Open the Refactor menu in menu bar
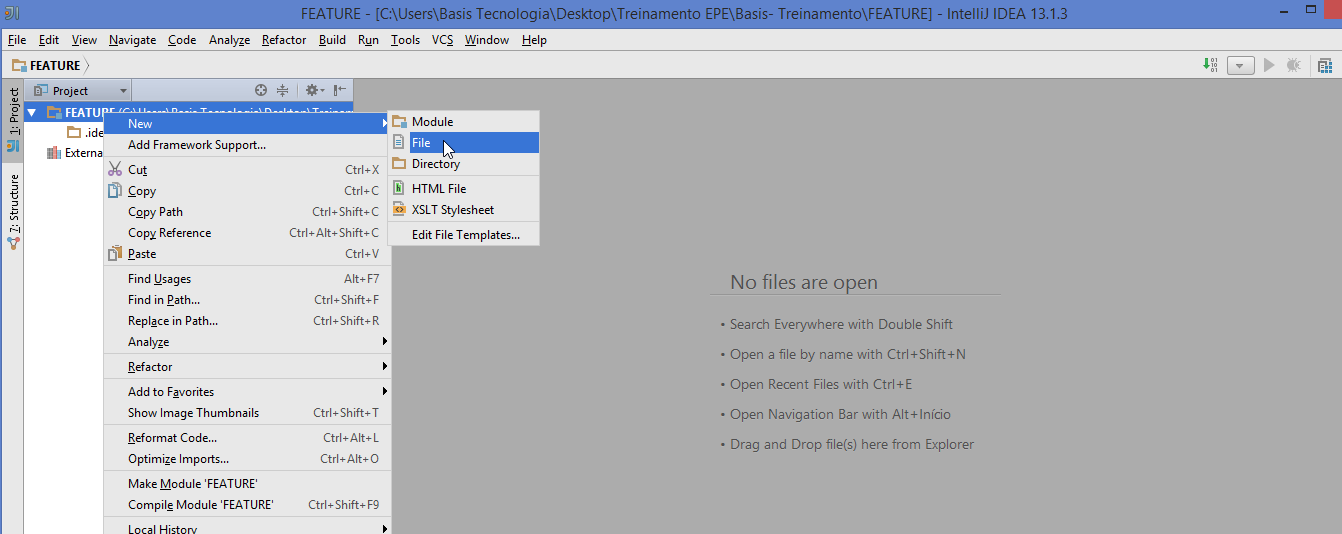Screen dimensions: 1342x534 [x=284, y=40]
